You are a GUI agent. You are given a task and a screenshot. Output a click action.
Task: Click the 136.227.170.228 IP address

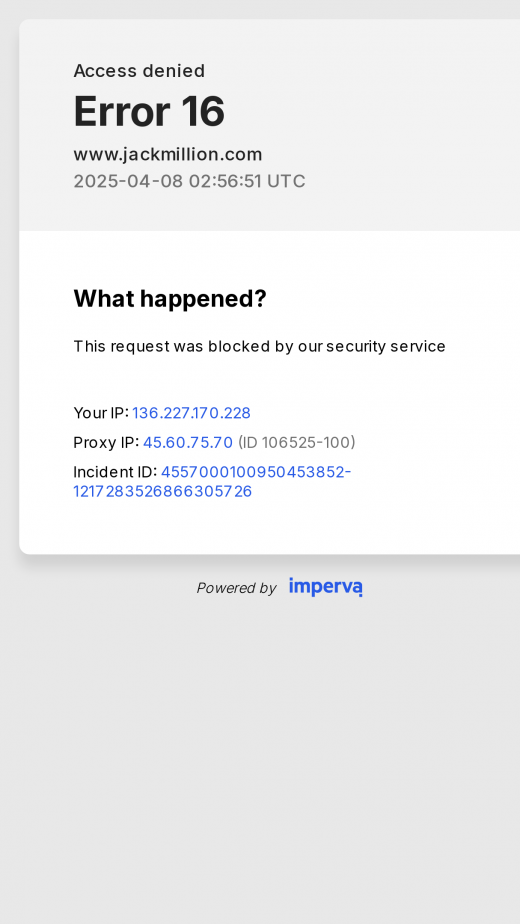click(192, 413)
